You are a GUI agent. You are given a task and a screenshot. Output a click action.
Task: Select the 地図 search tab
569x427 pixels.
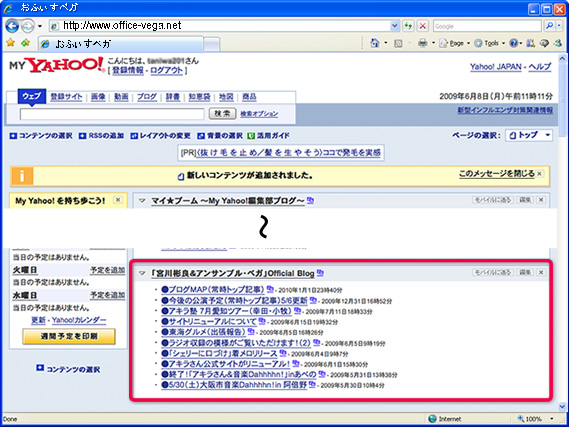(226, 97)
